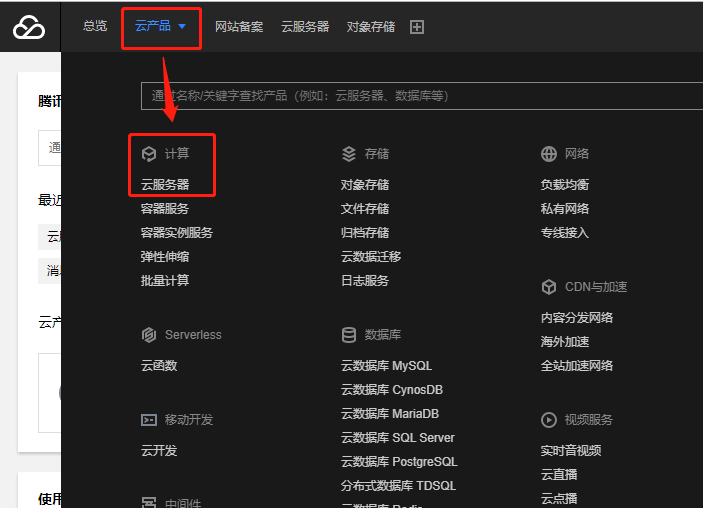Click the CDN与加速 category heading
The image size is (703, 508).
coord(596,287)
